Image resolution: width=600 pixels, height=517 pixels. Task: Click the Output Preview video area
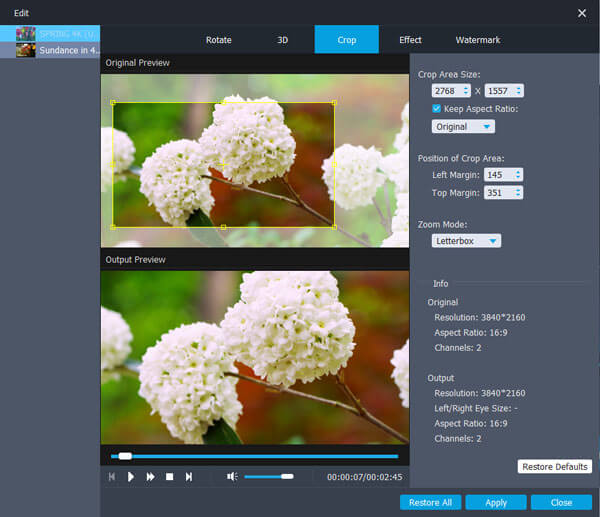click(x=255, y=358)
